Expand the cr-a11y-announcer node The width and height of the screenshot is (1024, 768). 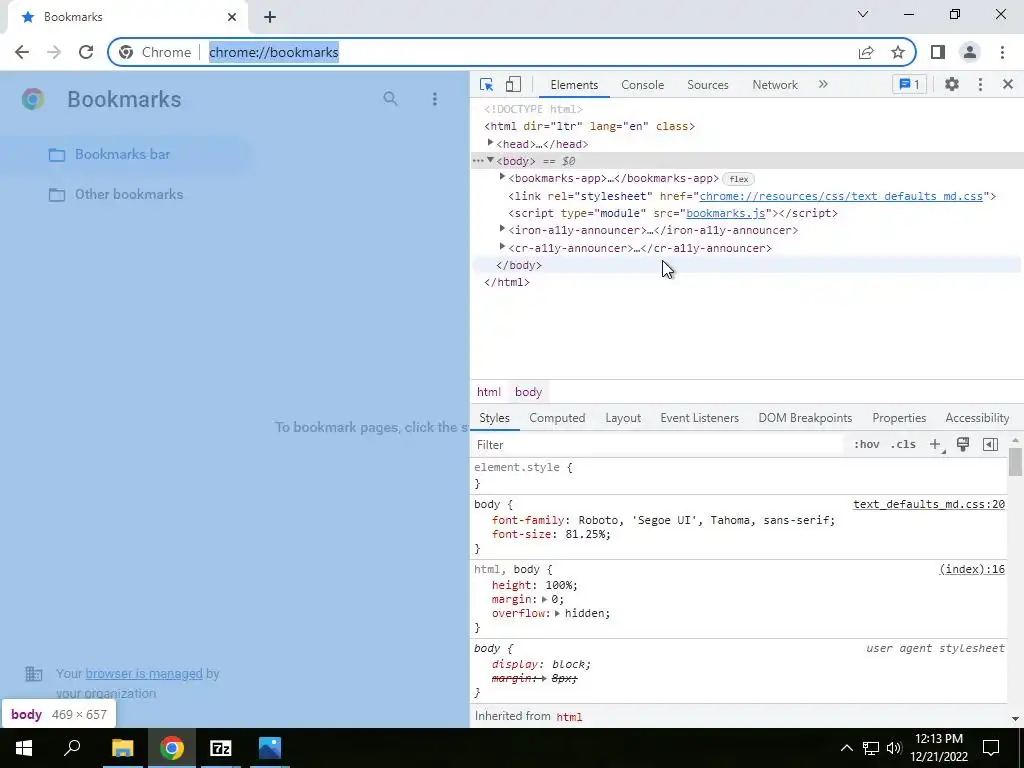point(502,247)
